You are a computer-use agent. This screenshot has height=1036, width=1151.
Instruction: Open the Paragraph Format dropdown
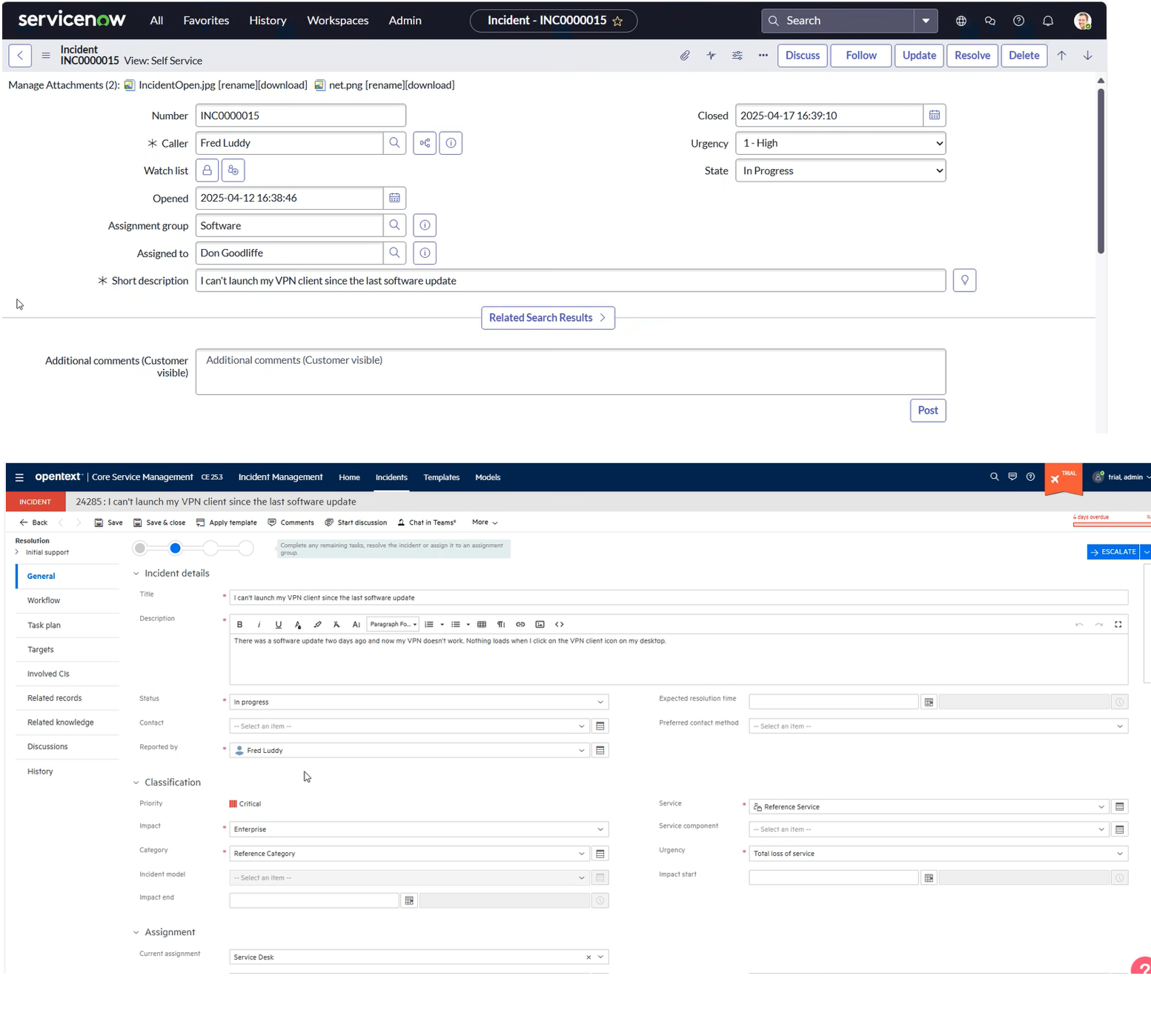coord(393,624)
